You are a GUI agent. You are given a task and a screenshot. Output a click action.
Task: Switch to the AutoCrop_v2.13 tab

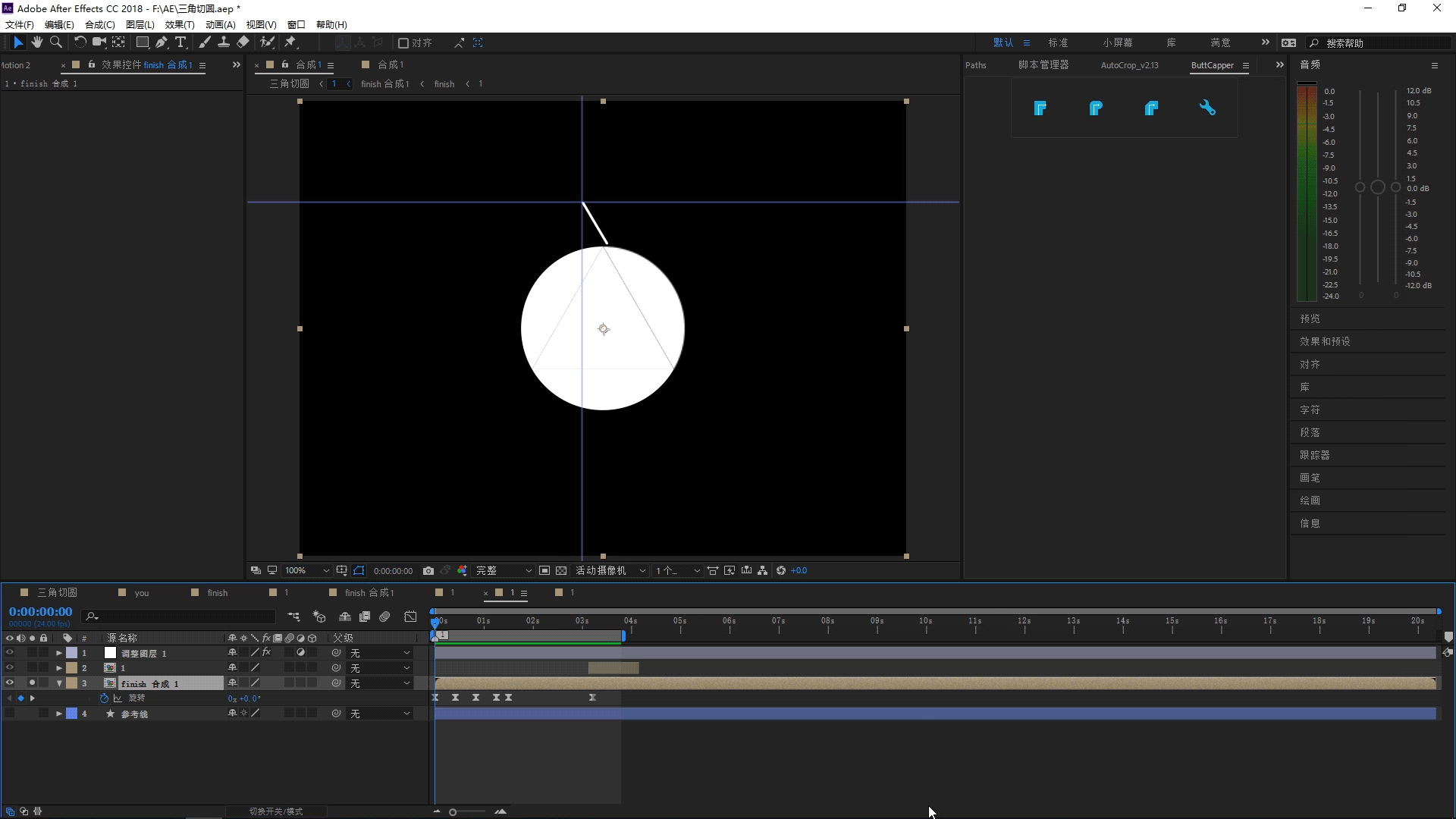point(1129,65)
